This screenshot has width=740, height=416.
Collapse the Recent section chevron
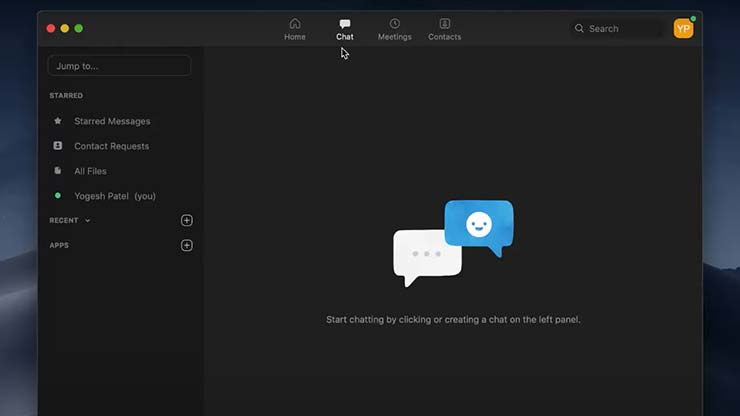[87, 221]
